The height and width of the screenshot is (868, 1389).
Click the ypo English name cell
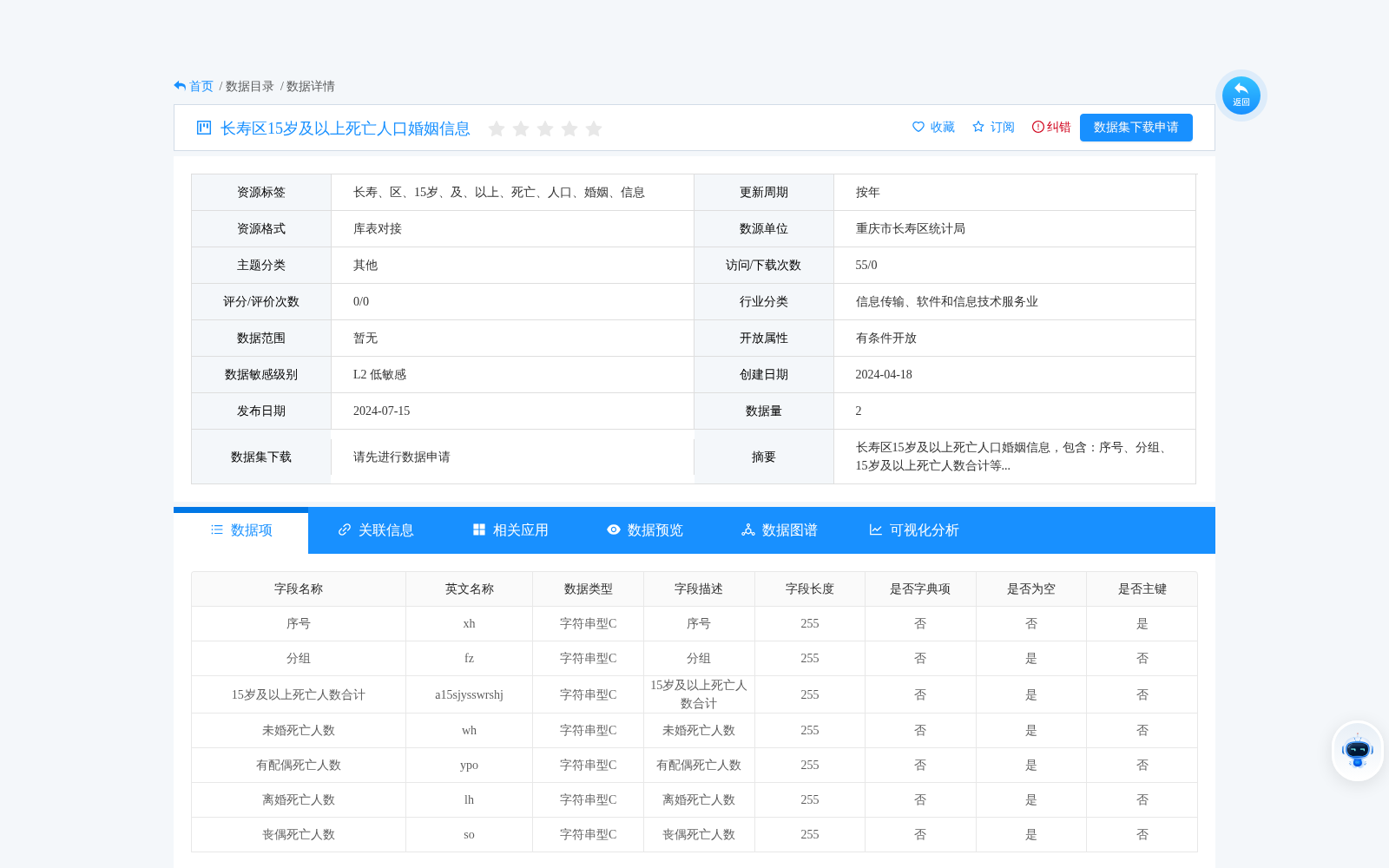470,765
